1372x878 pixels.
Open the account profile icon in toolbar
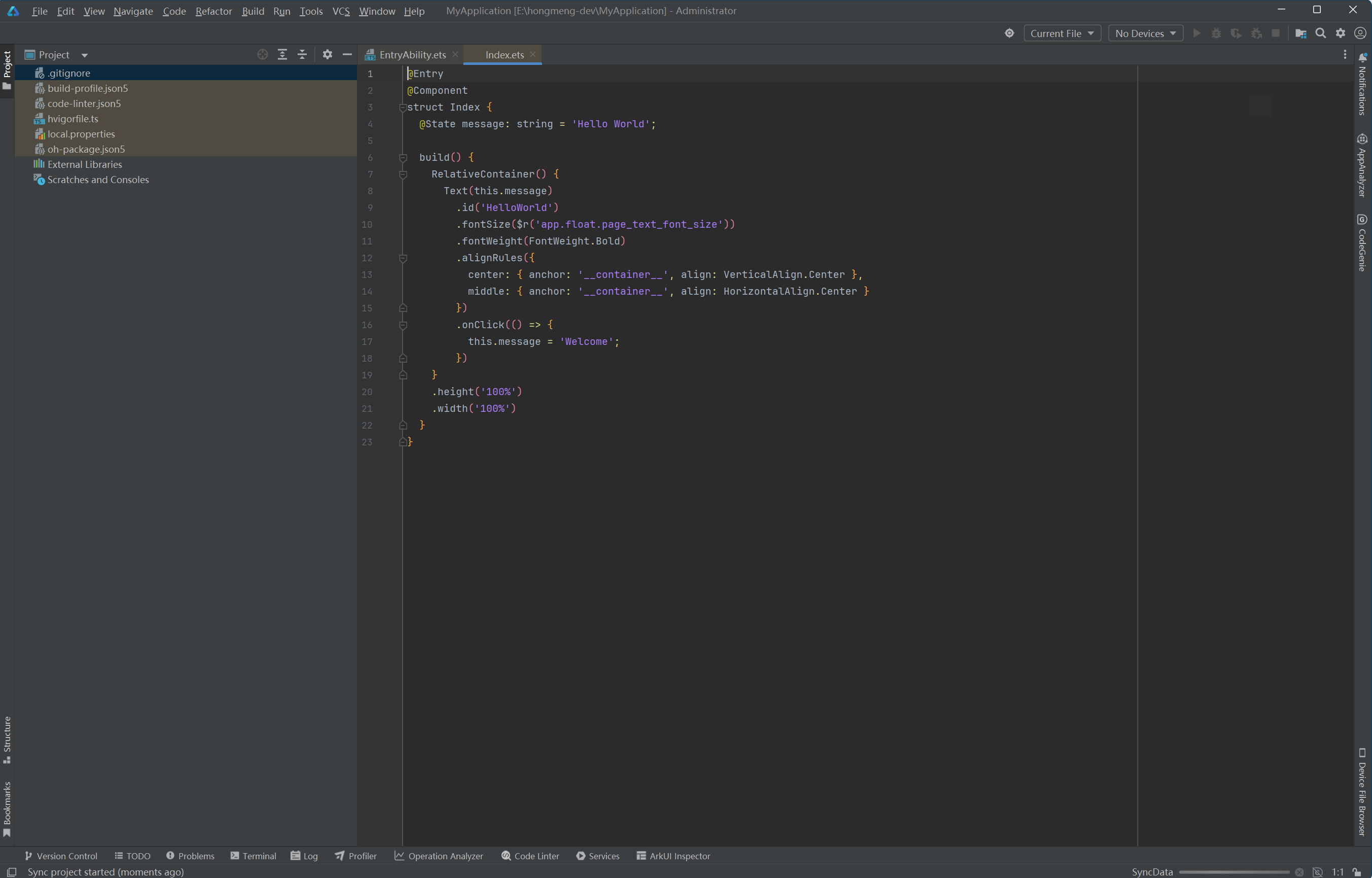[x=1359, y=33]
